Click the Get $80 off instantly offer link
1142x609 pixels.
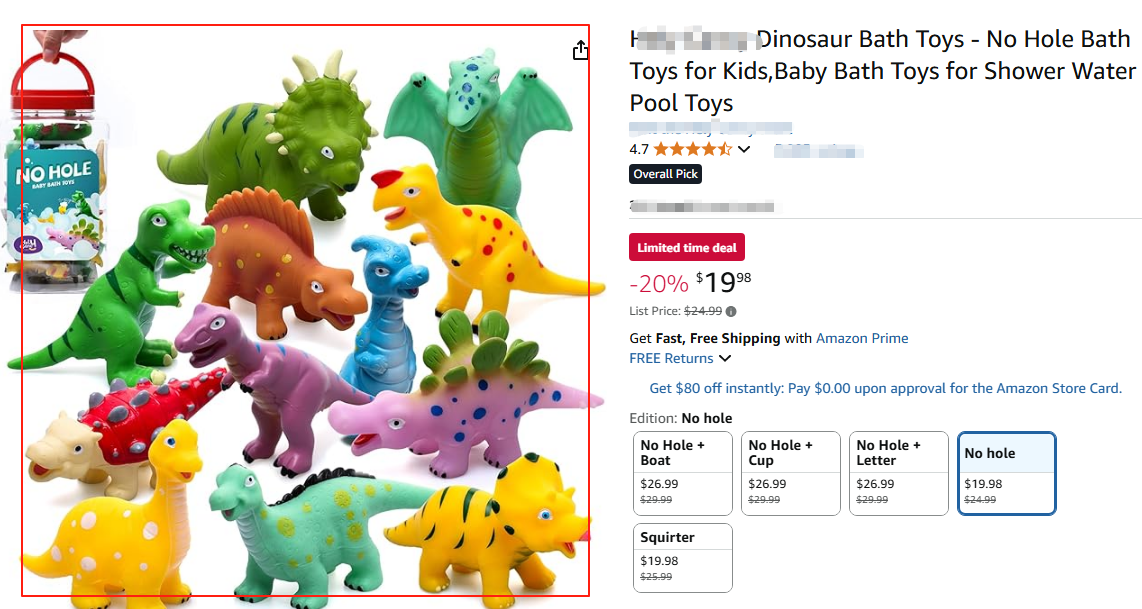tap(885, 388)
